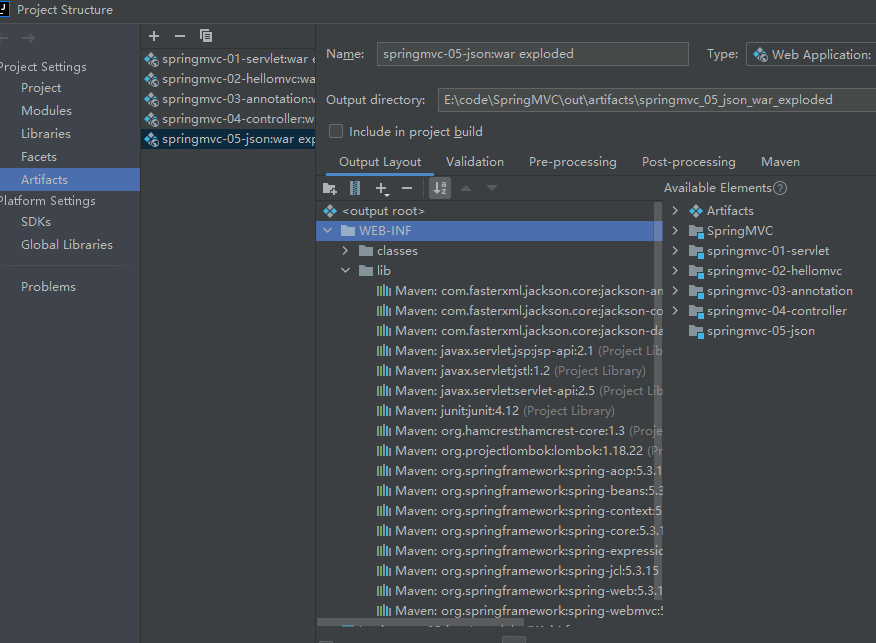Expand springmvc-03-annotation available element
The width and height of the screenshot is (876, 643).
point(675,291)
